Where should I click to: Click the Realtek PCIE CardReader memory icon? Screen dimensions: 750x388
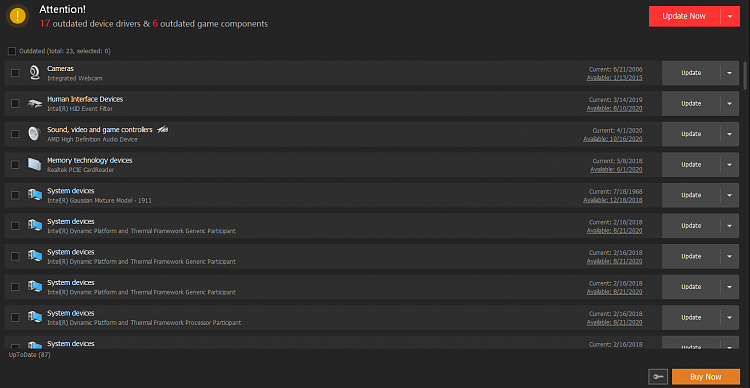34,164
